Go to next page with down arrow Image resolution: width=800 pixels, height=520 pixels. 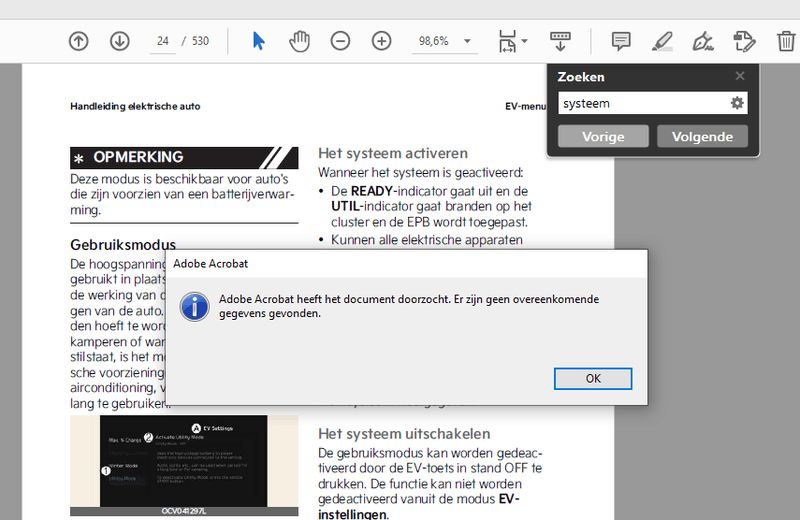click(119, 41)
